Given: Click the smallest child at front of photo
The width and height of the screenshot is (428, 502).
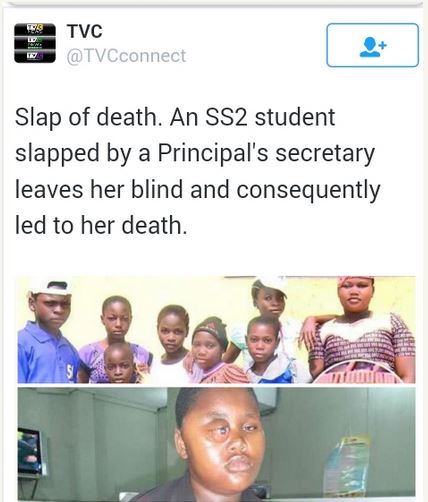Looking at the screenshot, I should pos(119,364).
